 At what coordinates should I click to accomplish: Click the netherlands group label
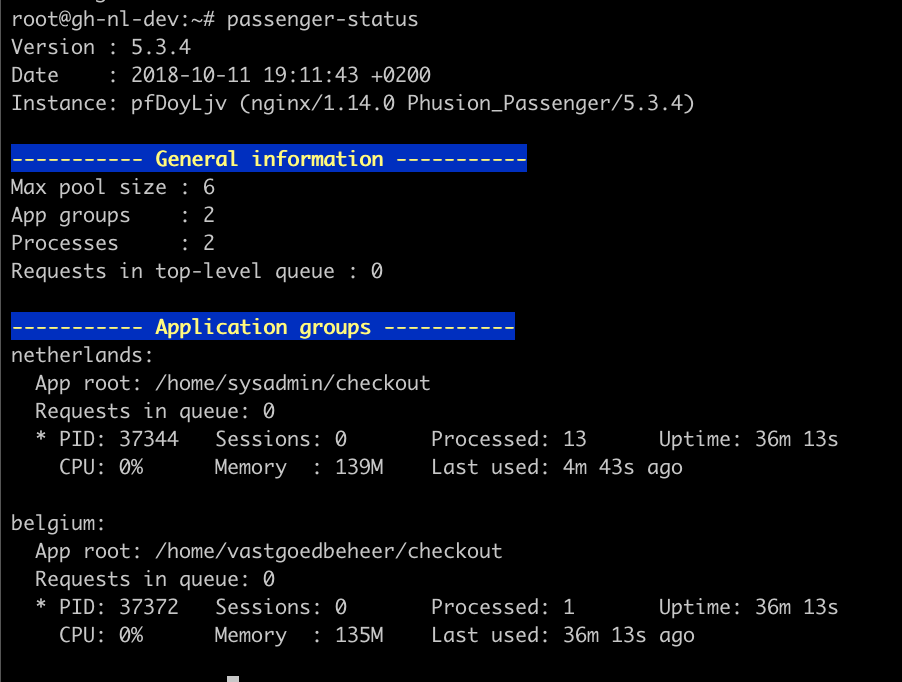[82, 355]
